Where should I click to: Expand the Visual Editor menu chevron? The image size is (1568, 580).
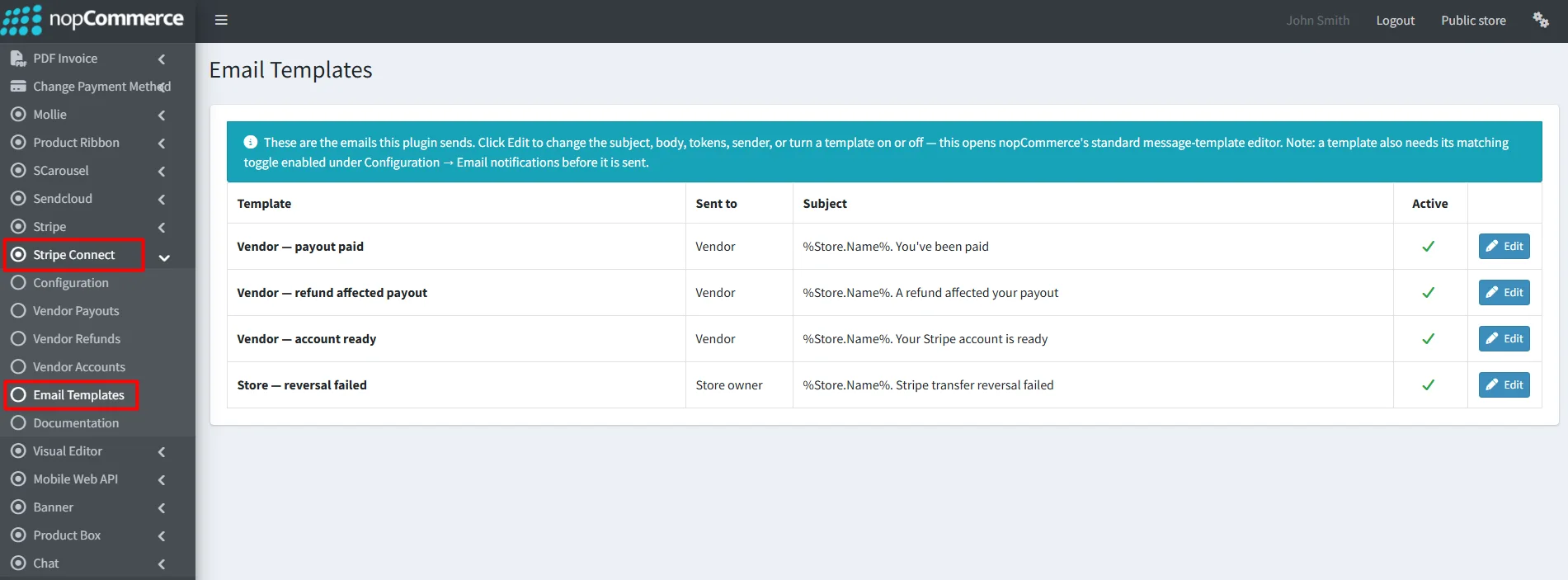[x=162, y=452]
